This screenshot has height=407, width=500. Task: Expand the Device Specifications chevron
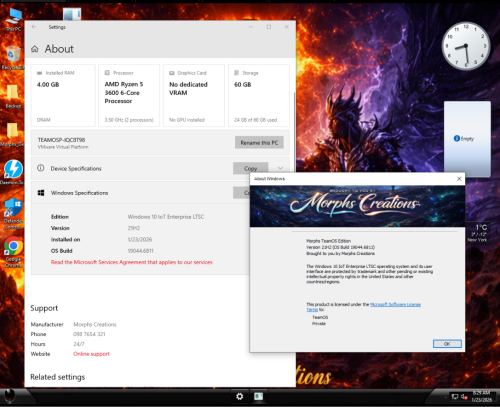coord(280,168)
